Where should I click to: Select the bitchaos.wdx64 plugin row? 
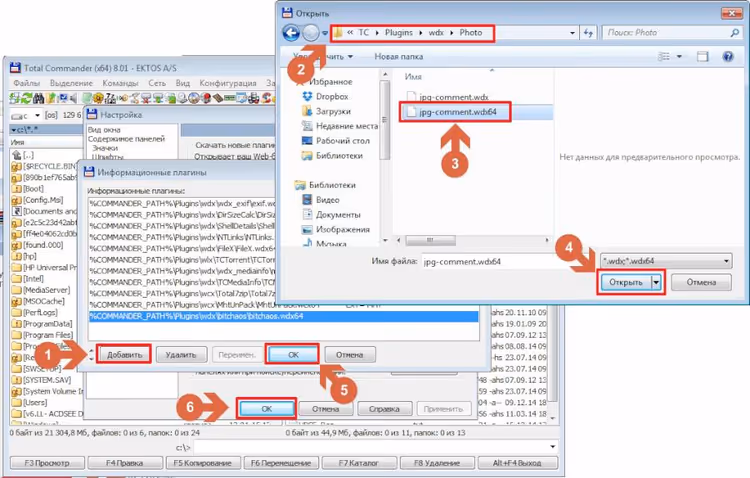[283, 316]
